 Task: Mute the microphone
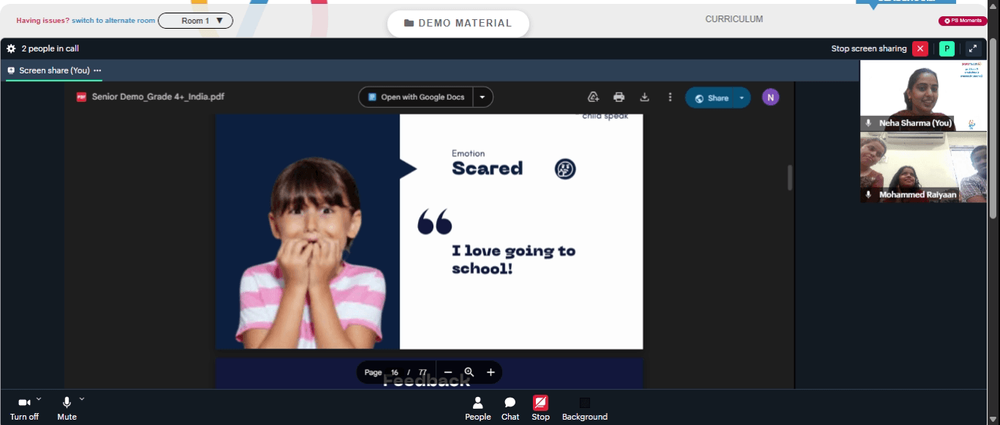tap(66, 408)
